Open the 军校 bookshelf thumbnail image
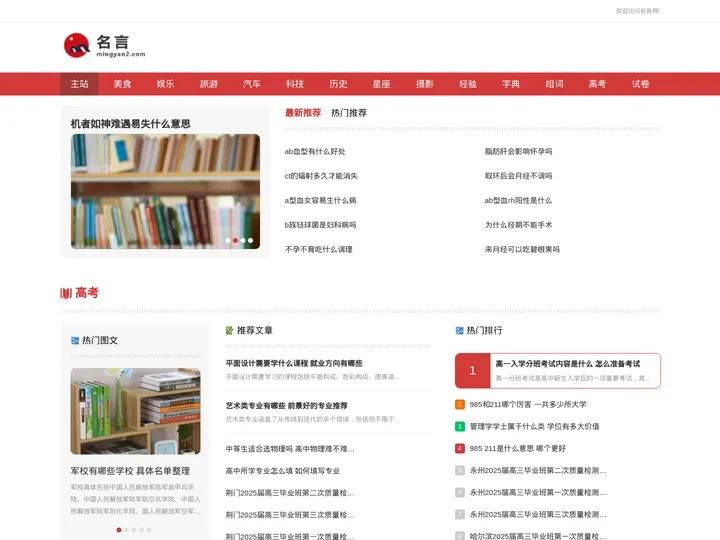Viewport: 720px width, 540px height. coord(135,411)
